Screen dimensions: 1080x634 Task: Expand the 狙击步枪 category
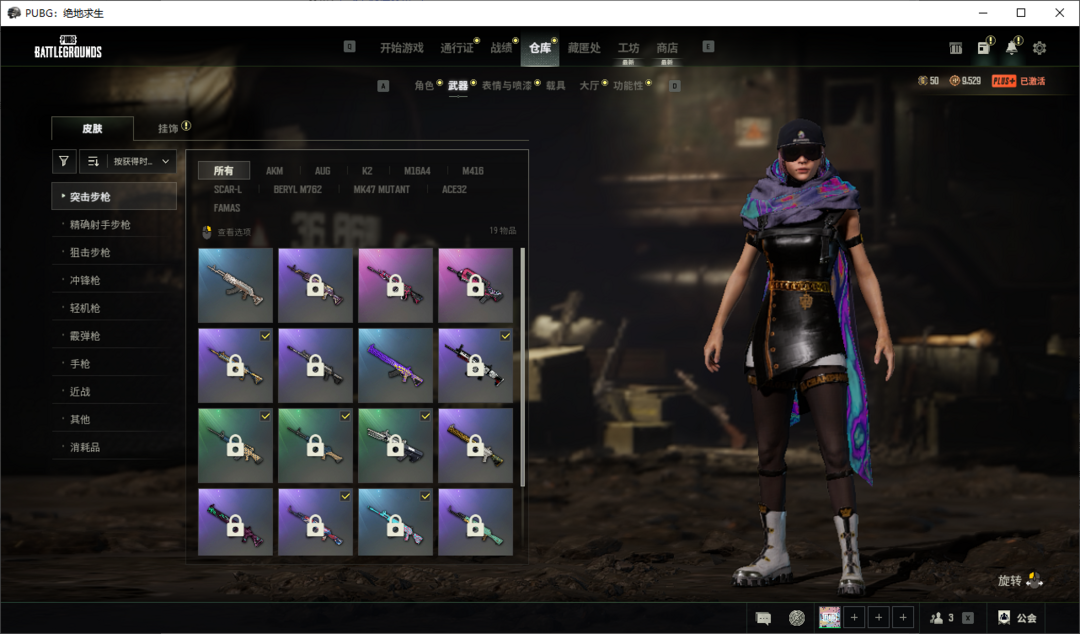coord(114,252)
